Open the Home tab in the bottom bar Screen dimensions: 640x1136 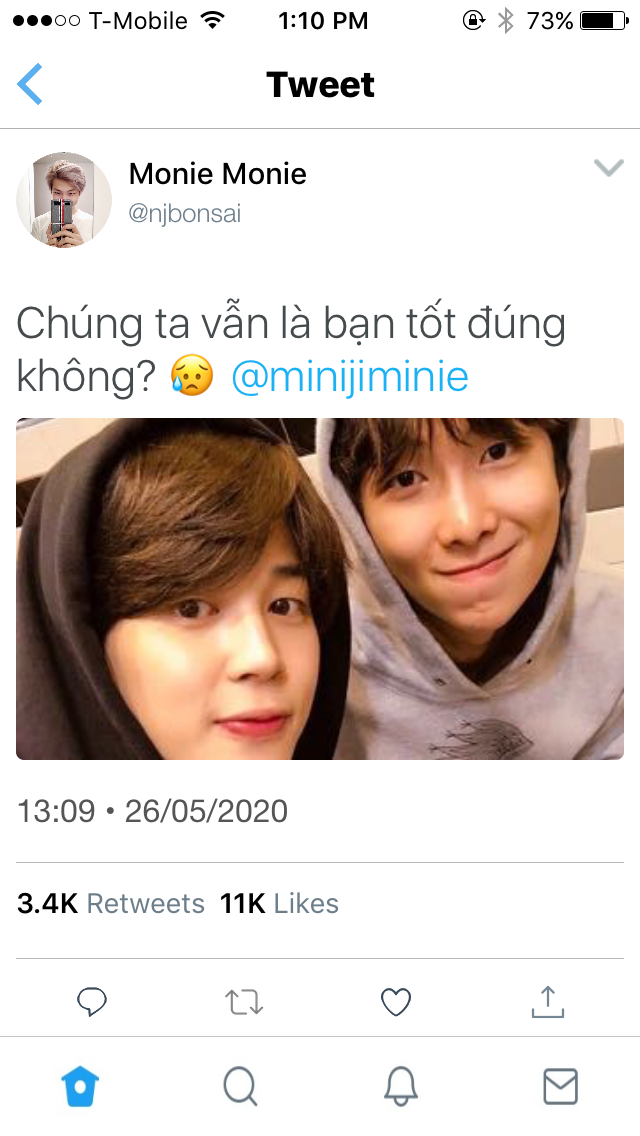point(80,1087)
